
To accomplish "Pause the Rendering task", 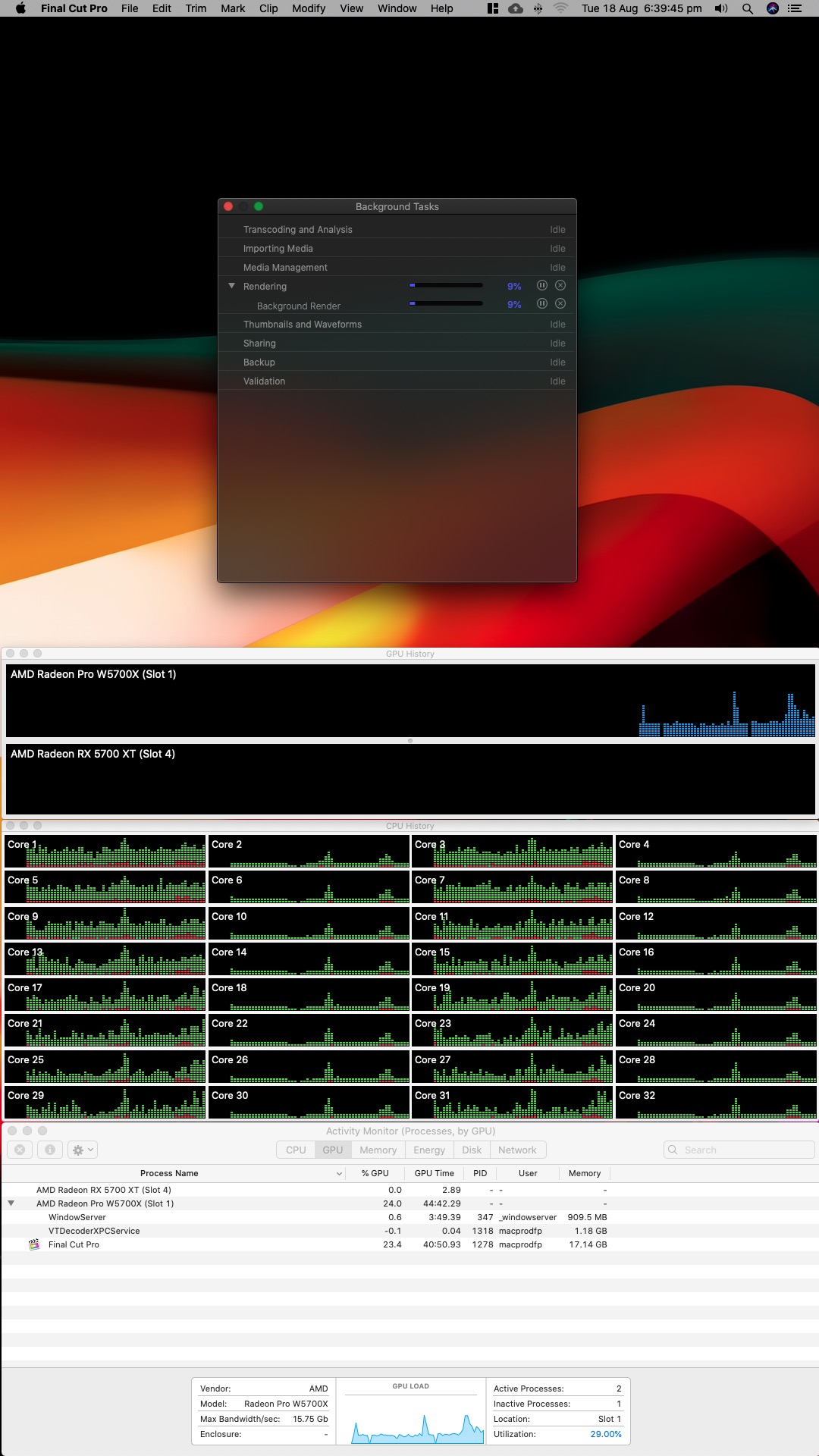I will [x=542, y=285].
